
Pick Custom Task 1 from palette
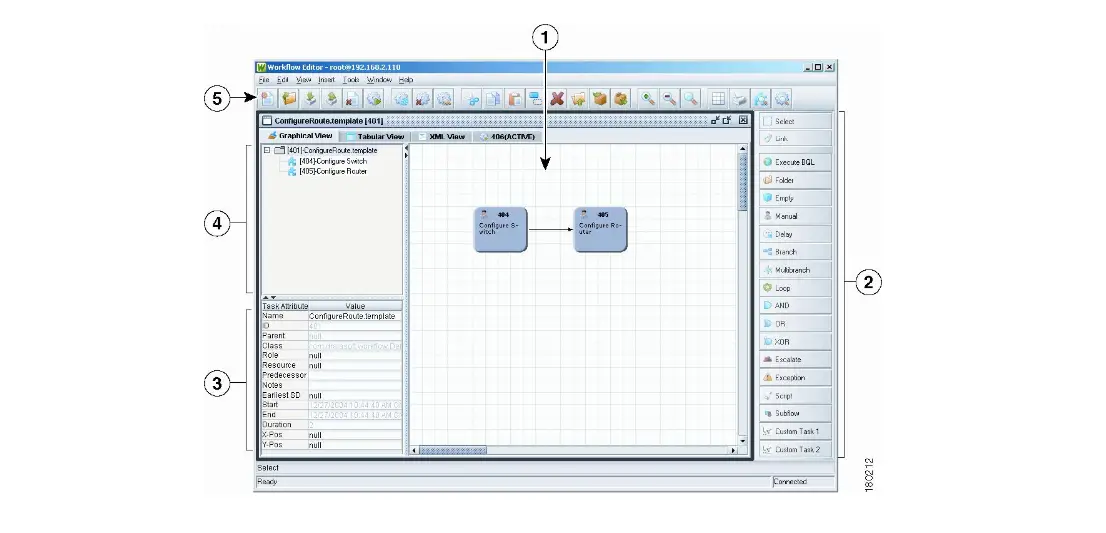coord(796,431)
